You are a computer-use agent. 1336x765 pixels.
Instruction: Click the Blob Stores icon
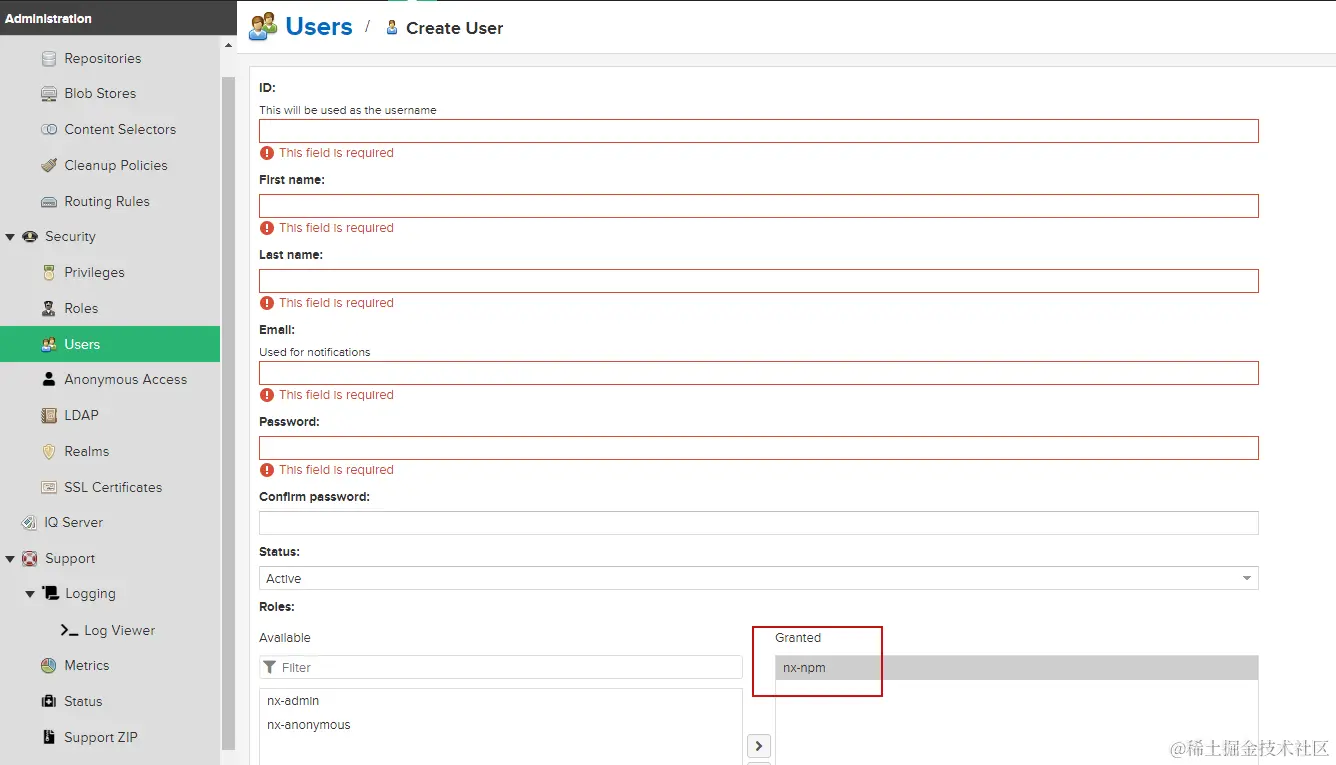[48, 94]
